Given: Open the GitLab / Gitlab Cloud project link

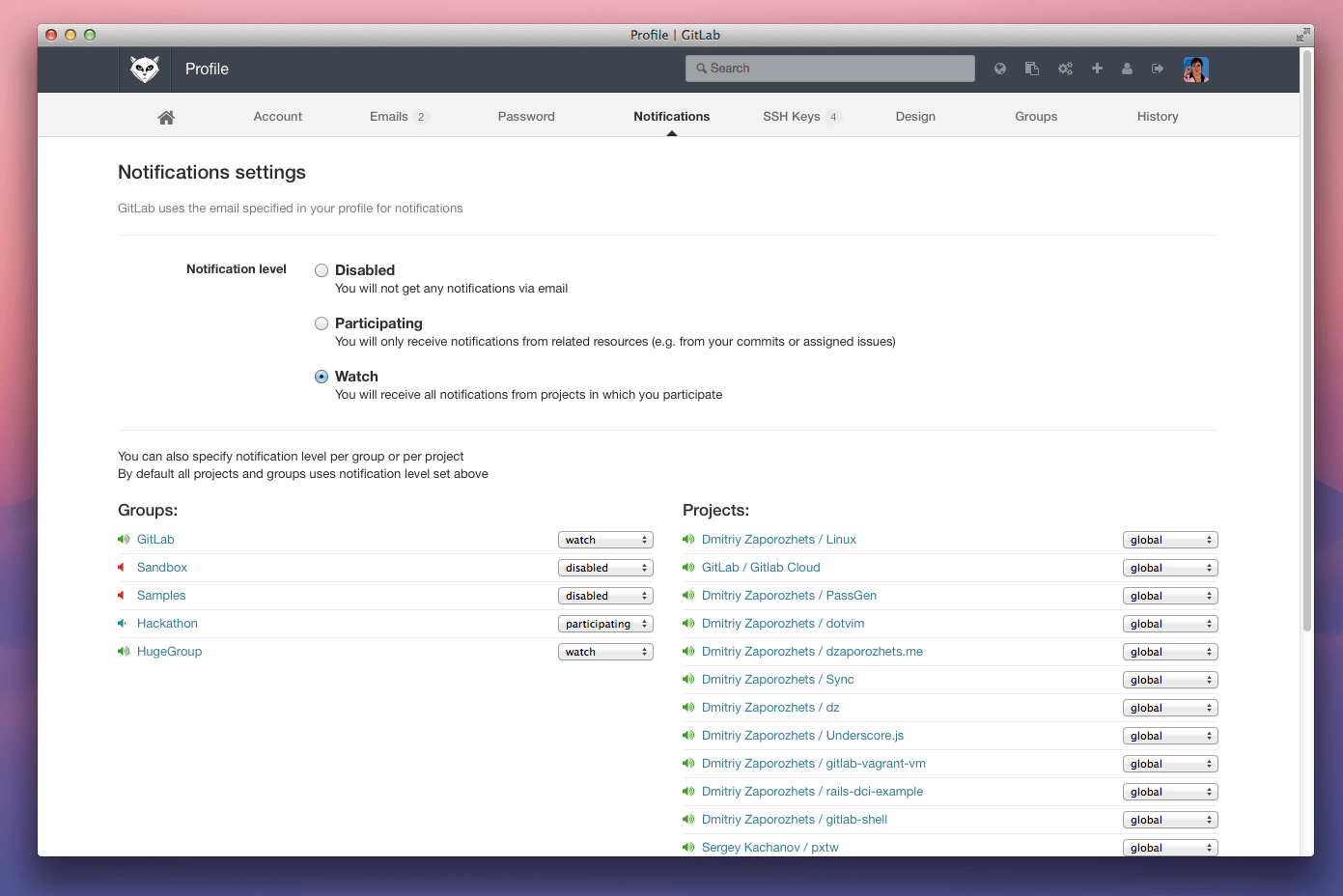Looking at the screenshot, I should (x=761, y=568).
